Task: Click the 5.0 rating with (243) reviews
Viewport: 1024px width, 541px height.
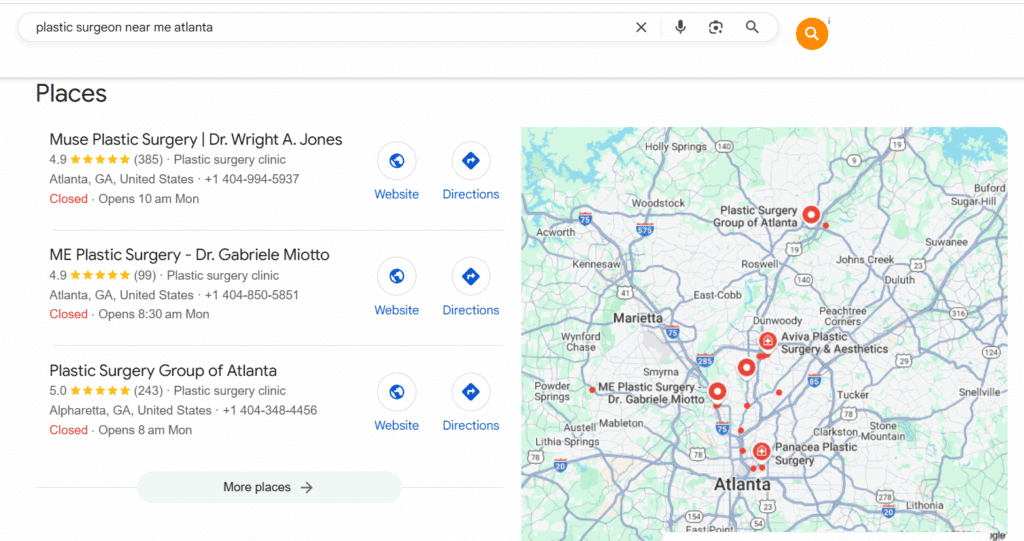Action: (x=106, y=391)
